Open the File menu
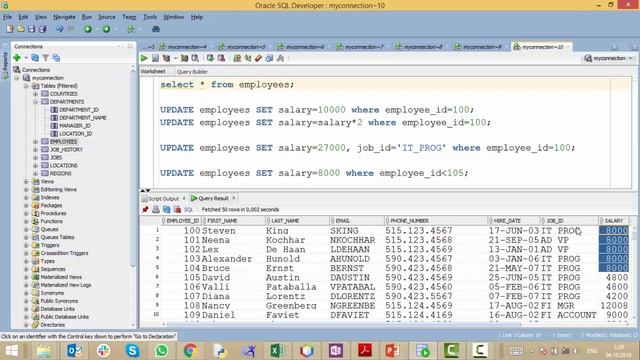 [7, 17]
